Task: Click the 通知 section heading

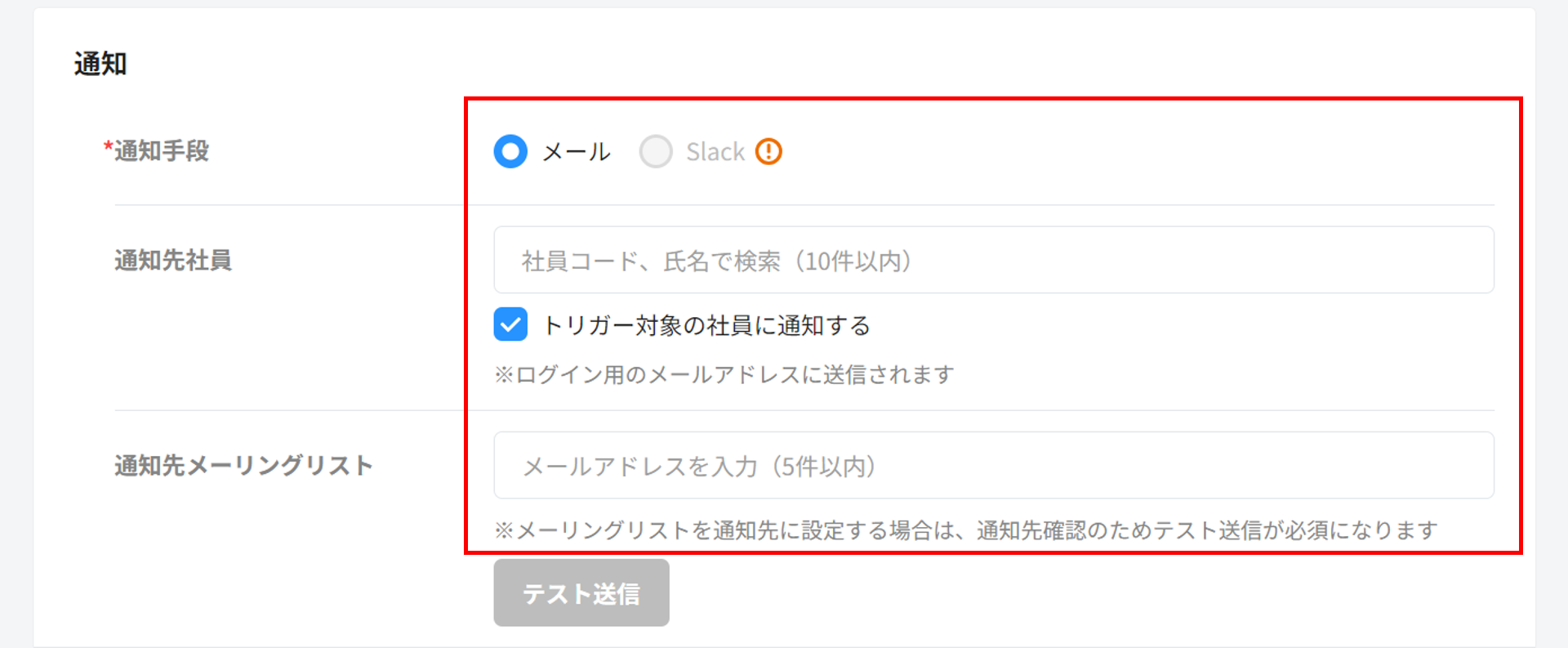Action: click(100, 64)
